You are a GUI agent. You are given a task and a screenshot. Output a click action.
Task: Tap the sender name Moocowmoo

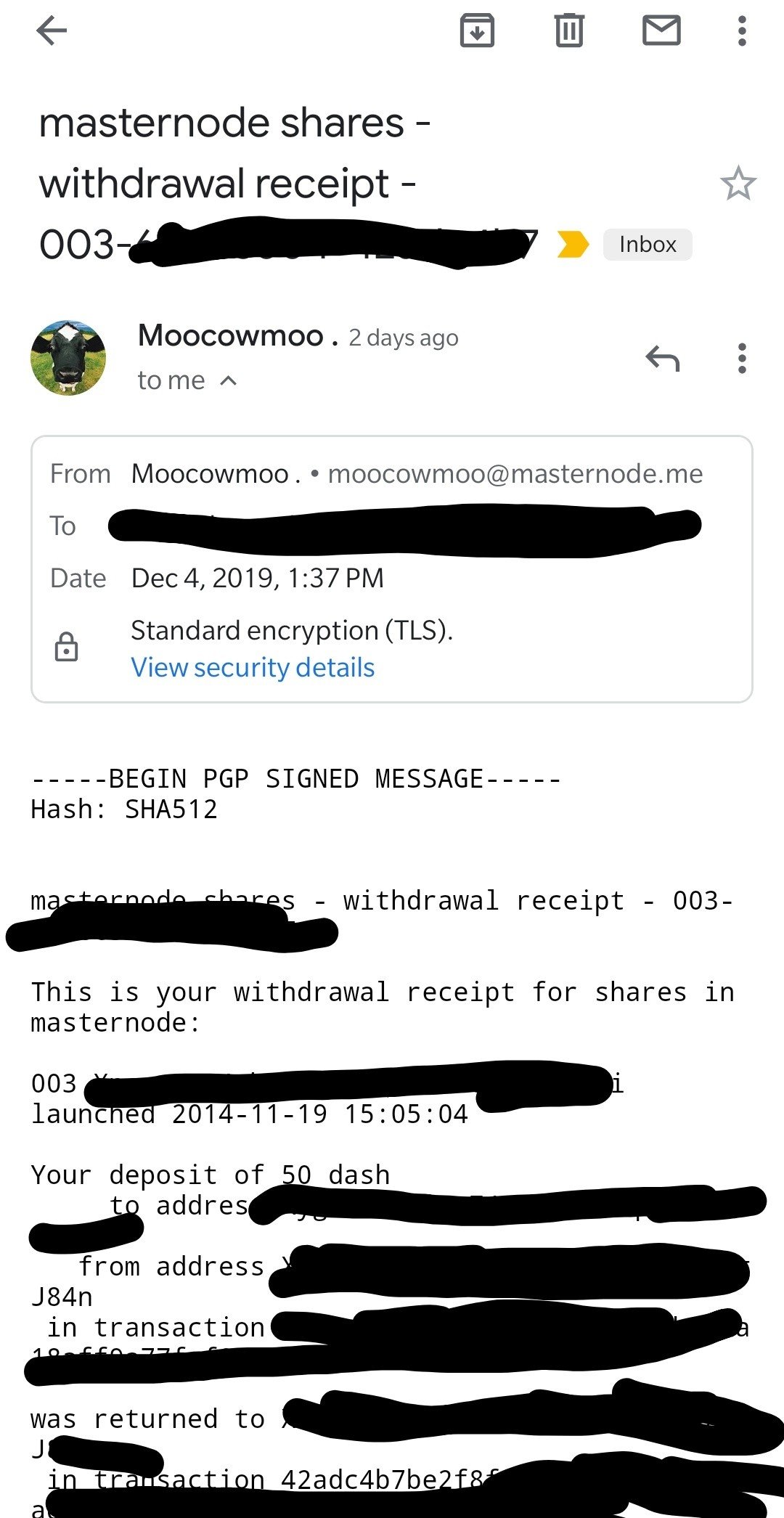[x=231, y=336]
